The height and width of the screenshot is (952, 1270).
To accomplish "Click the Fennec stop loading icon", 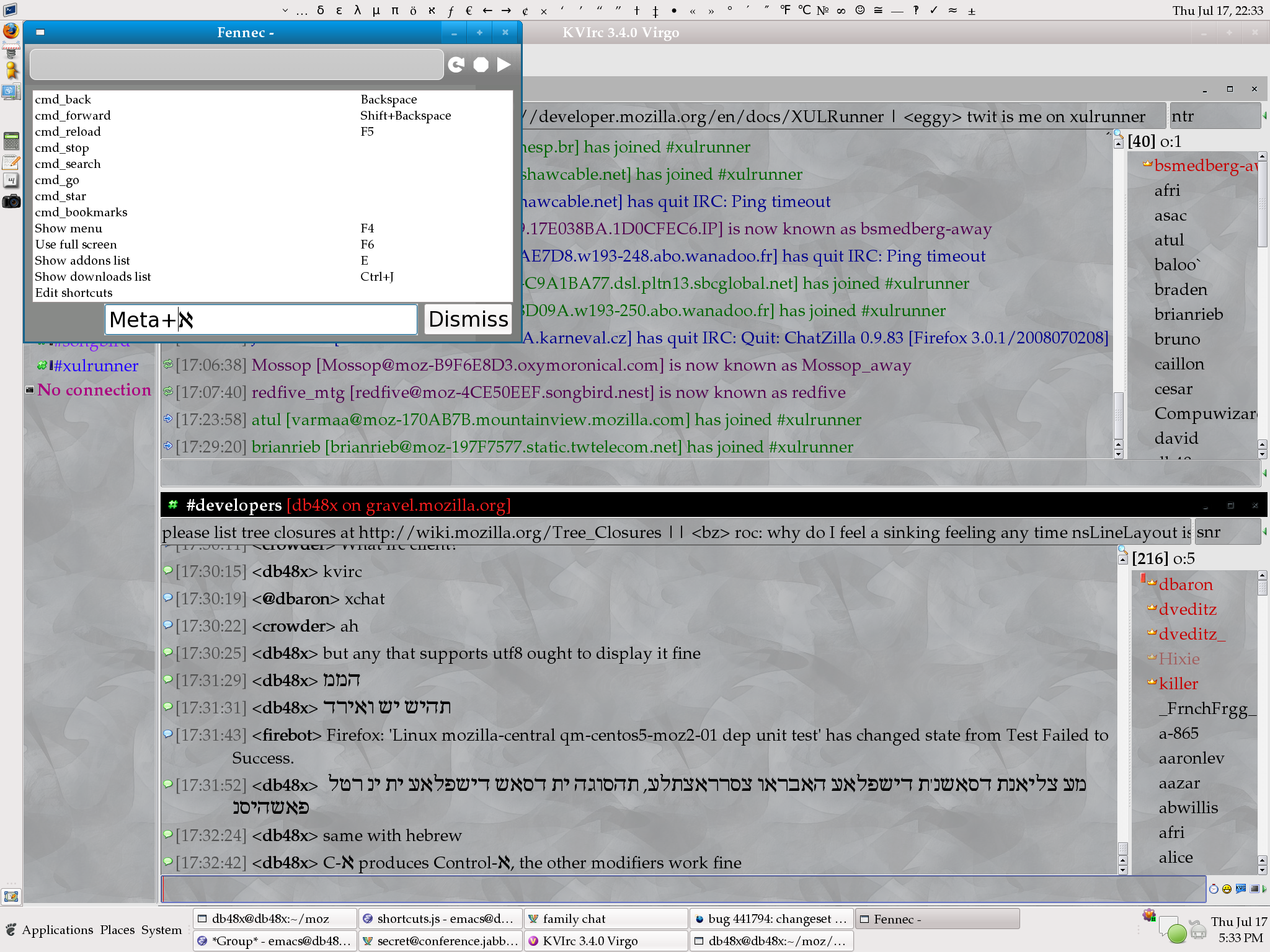I will click(x=481, y=64).
